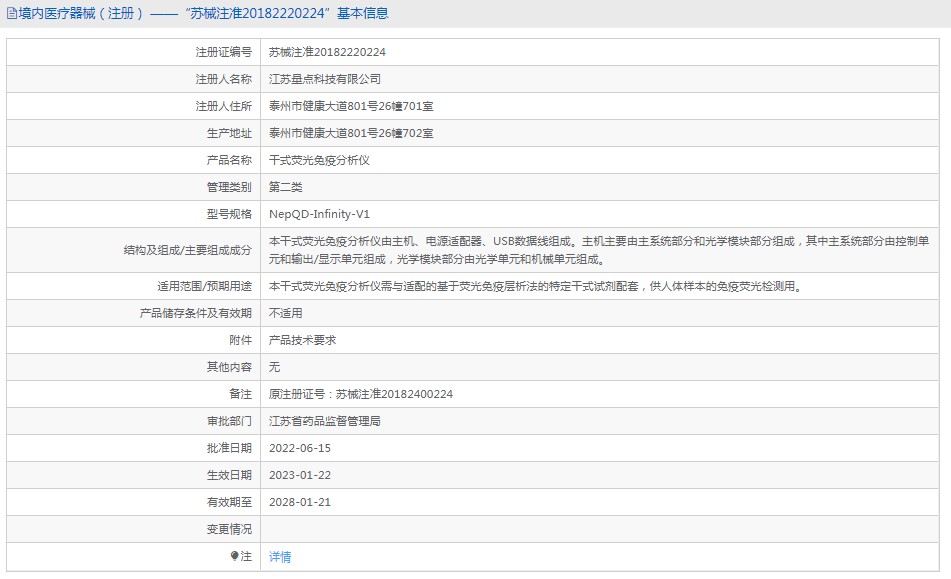The height and width of the screenshot is (579, 951).
Task: Click the structure and composition description text
Action: 599,250
